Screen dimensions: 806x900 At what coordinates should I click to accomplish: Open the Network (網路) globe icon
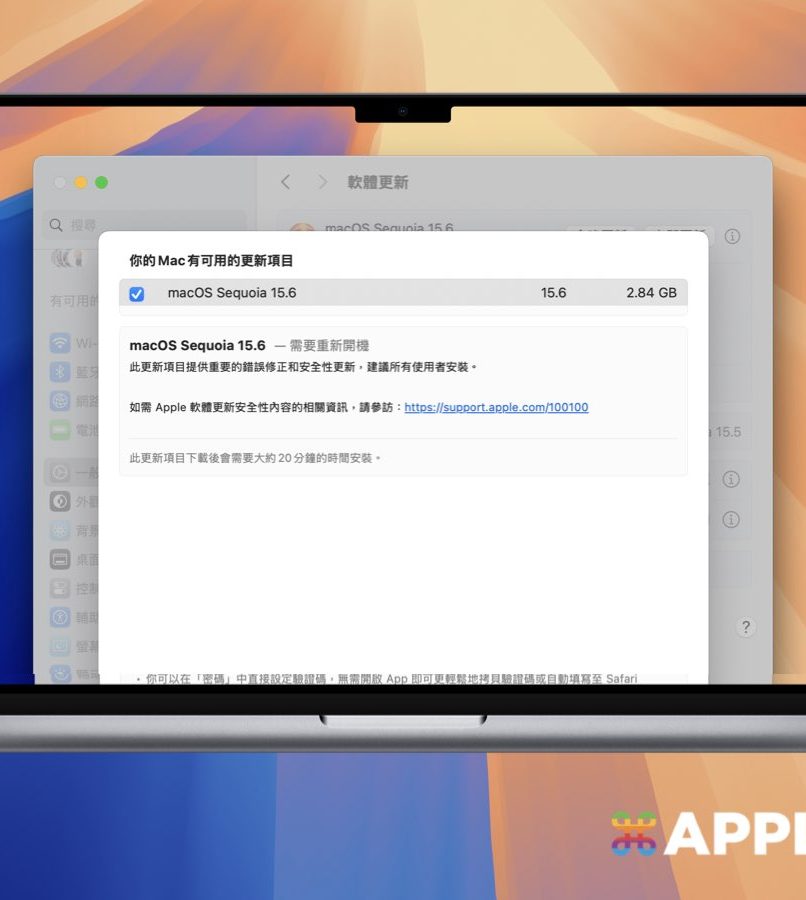point(60,401)
